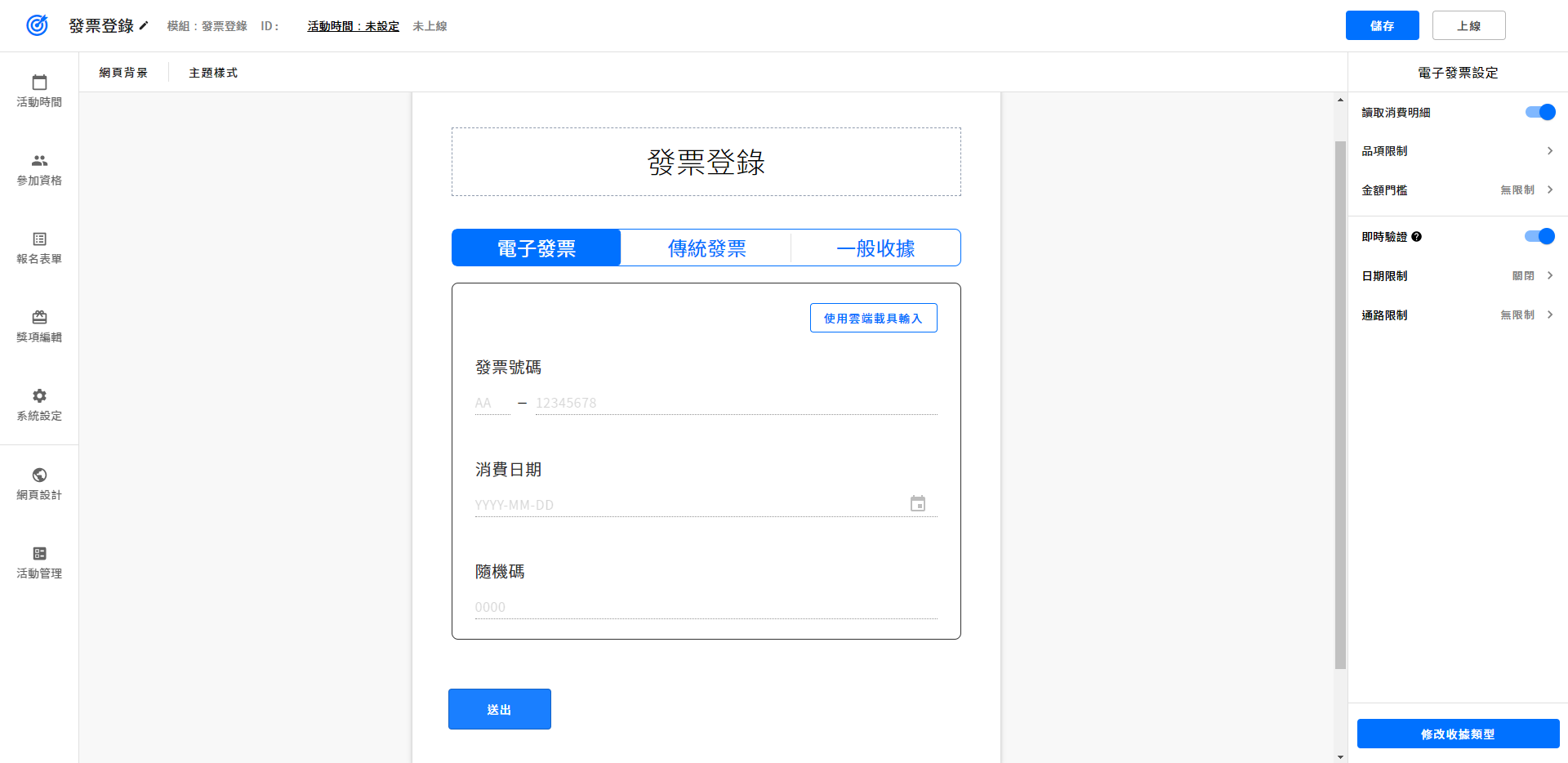Screen dimensions: 1568x763
Task: Click the 即時驗證 help question icon
Action: pyautogui.click(x=1416, y=237)
